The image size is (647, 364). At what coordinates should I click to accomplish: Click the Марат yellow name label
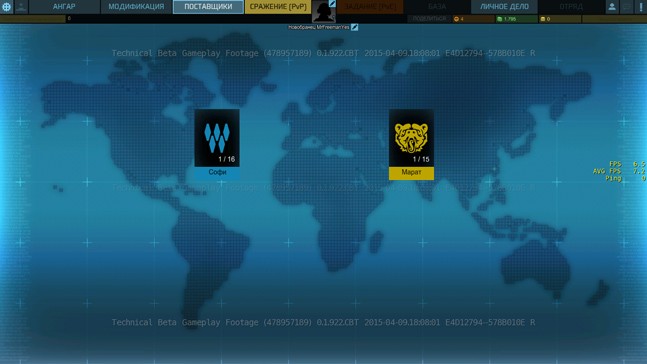tap(411, 173)
